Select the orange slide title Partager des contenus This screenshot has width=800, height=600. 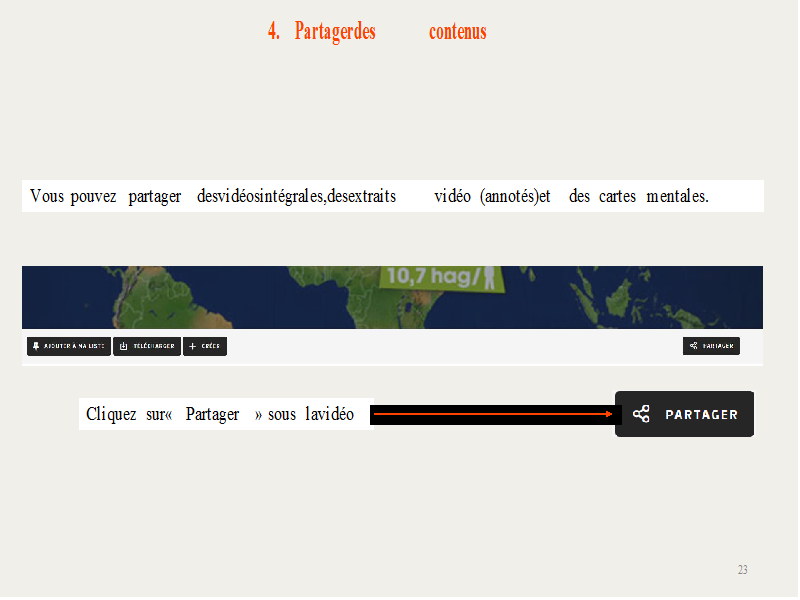pyautogui.click(x=377, y=31)
